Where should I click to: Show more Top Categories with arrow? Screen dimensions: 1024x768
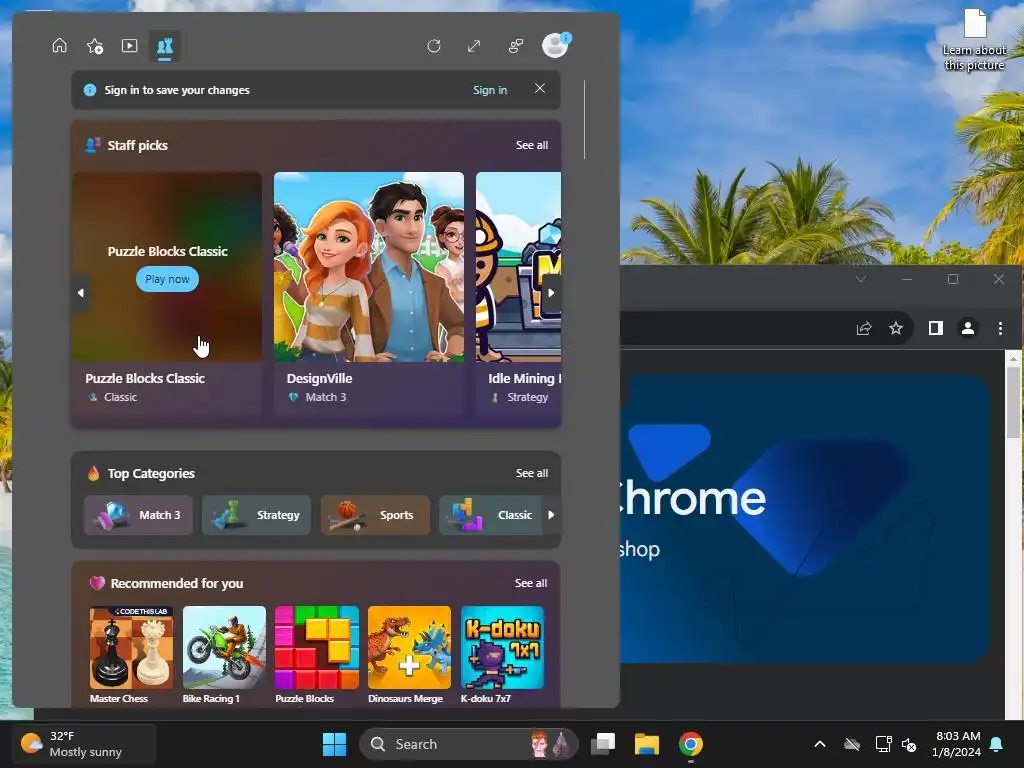click(x=551, y=515)
